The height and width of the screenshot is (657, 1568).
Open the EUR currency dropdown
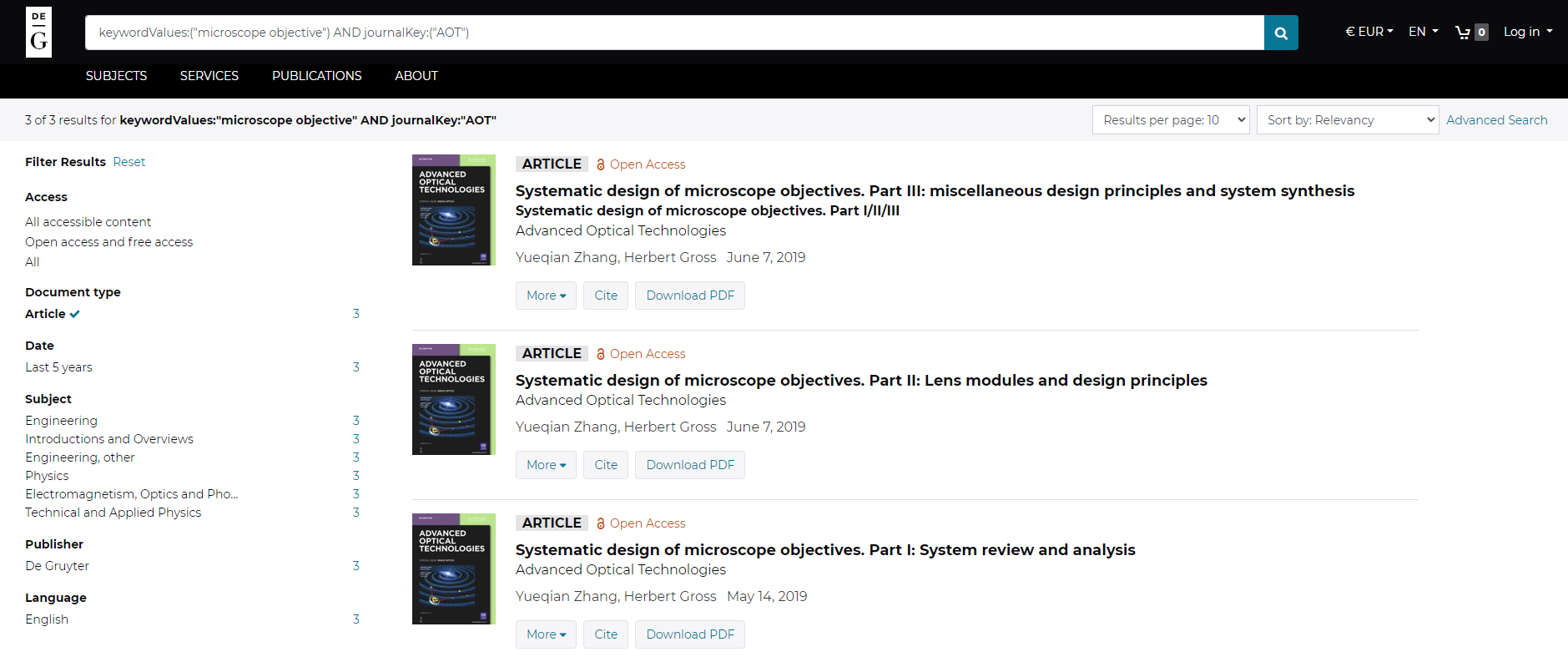pyautogui.click(x=1369, y=32)
